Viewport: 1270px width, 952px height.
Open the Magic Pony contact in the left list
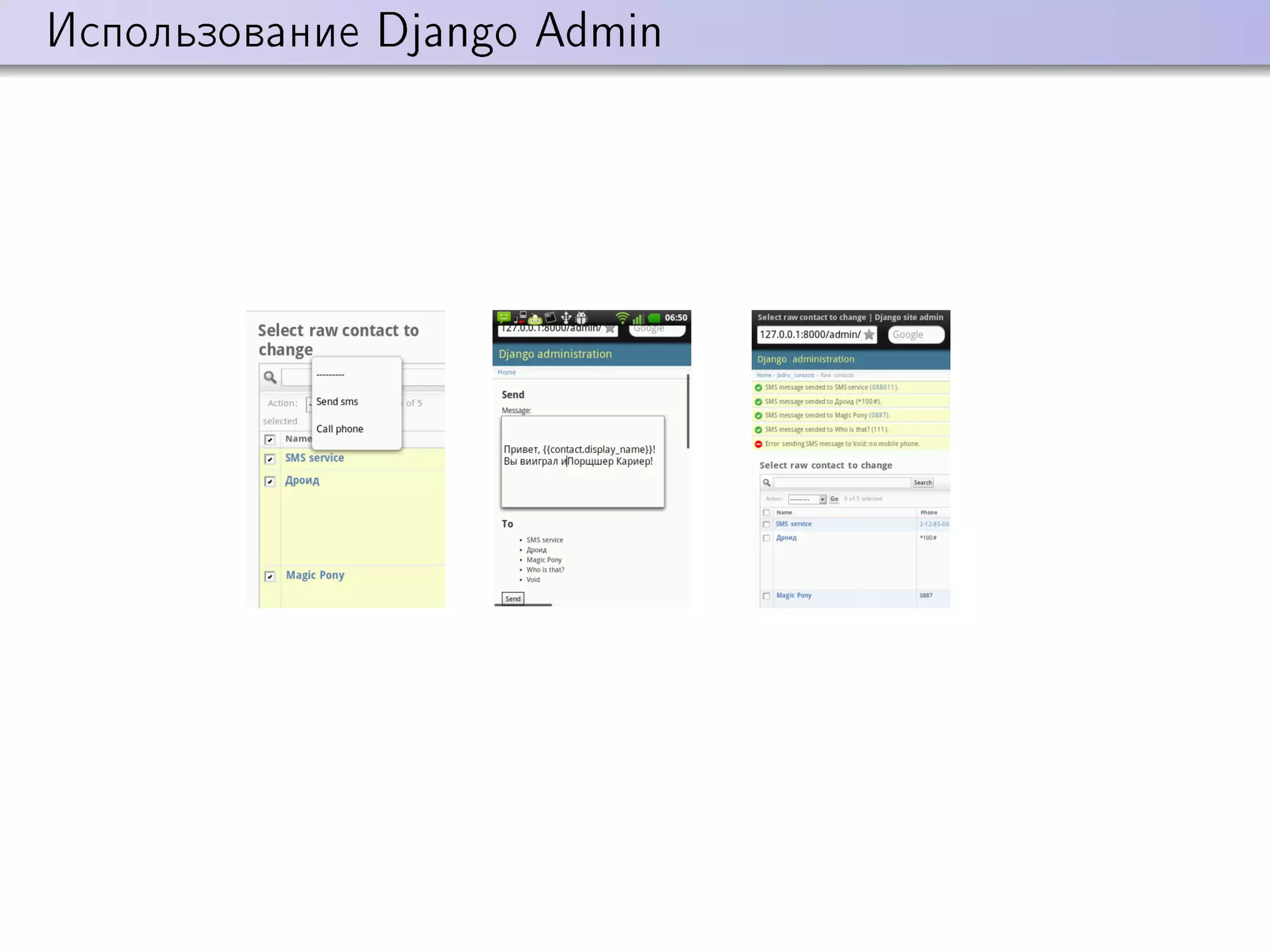pos(315,575)
